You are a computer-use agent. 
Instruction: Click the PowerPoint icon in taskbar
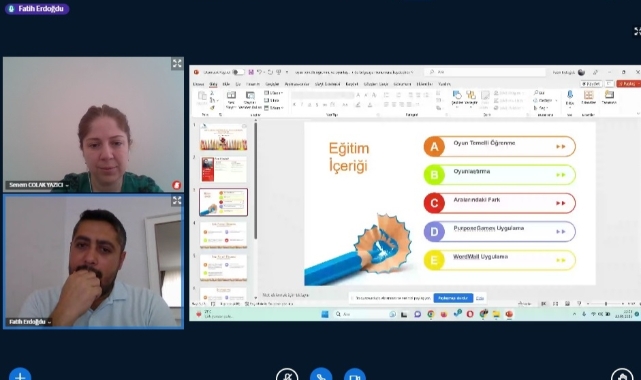point(509,314)
